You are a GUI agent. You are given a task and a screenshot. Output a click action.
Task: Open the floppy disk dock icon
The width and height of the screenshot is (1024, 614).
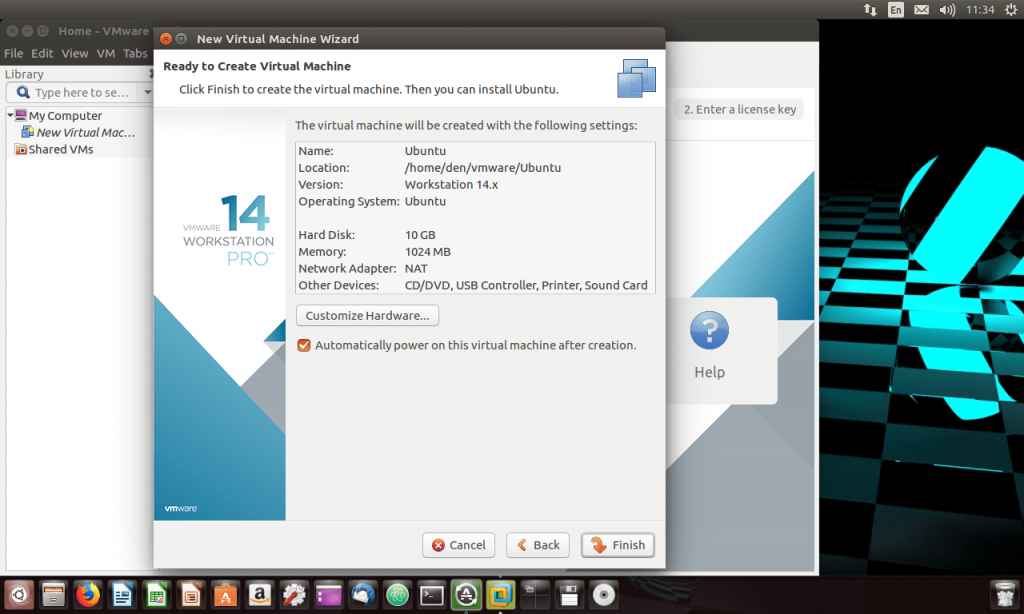click(x=569, y=595)
